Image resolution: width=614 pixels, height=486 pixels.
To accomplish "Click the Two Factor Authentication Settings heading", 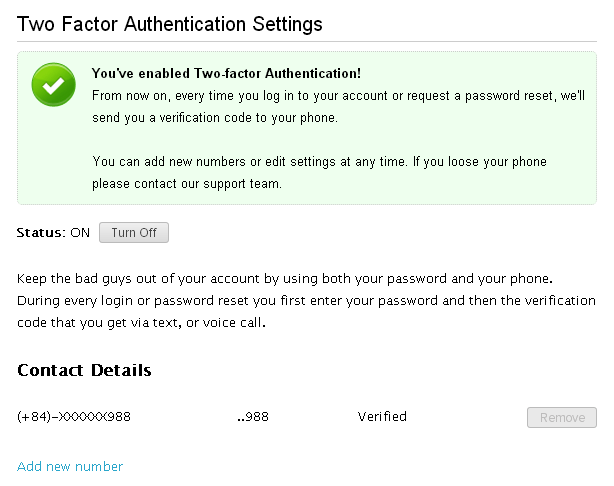I will (x=170, y=24).
